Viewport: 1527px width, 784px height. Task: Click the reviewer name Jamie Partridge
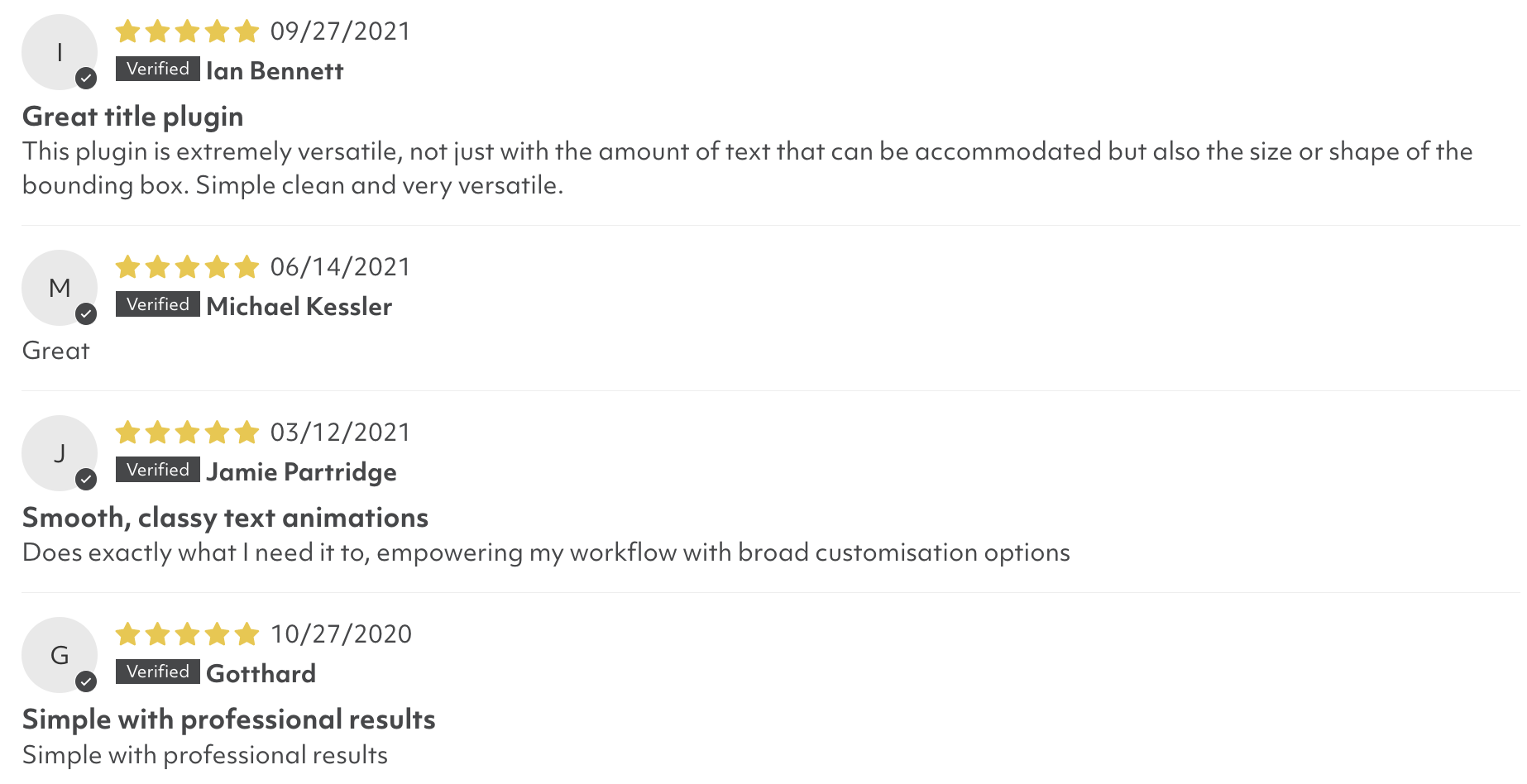pyautogui.click(x=301, y=472)
